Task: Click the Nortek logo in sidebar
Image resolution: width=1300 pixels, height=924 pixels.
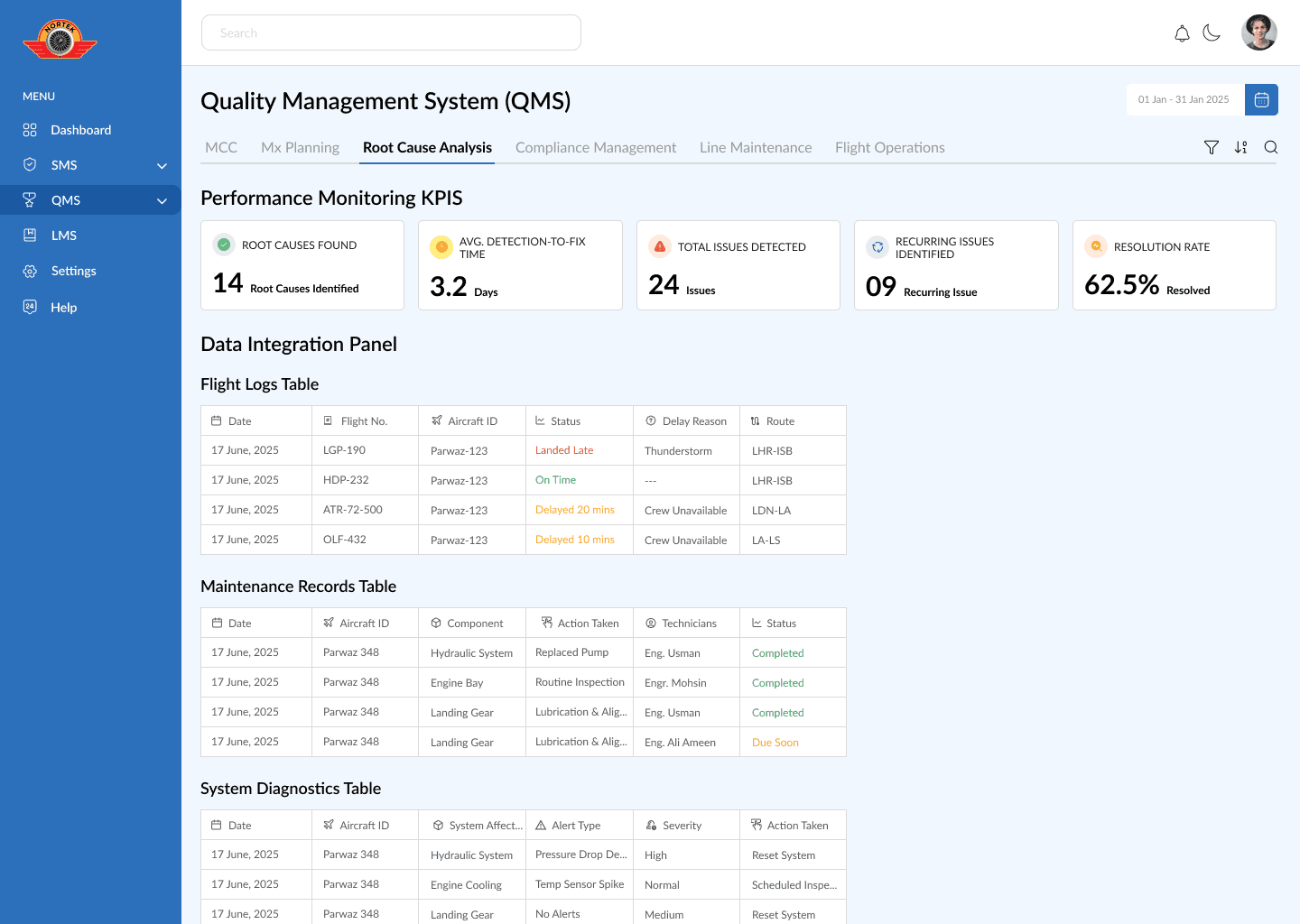Action: click(x=60, y=40)
